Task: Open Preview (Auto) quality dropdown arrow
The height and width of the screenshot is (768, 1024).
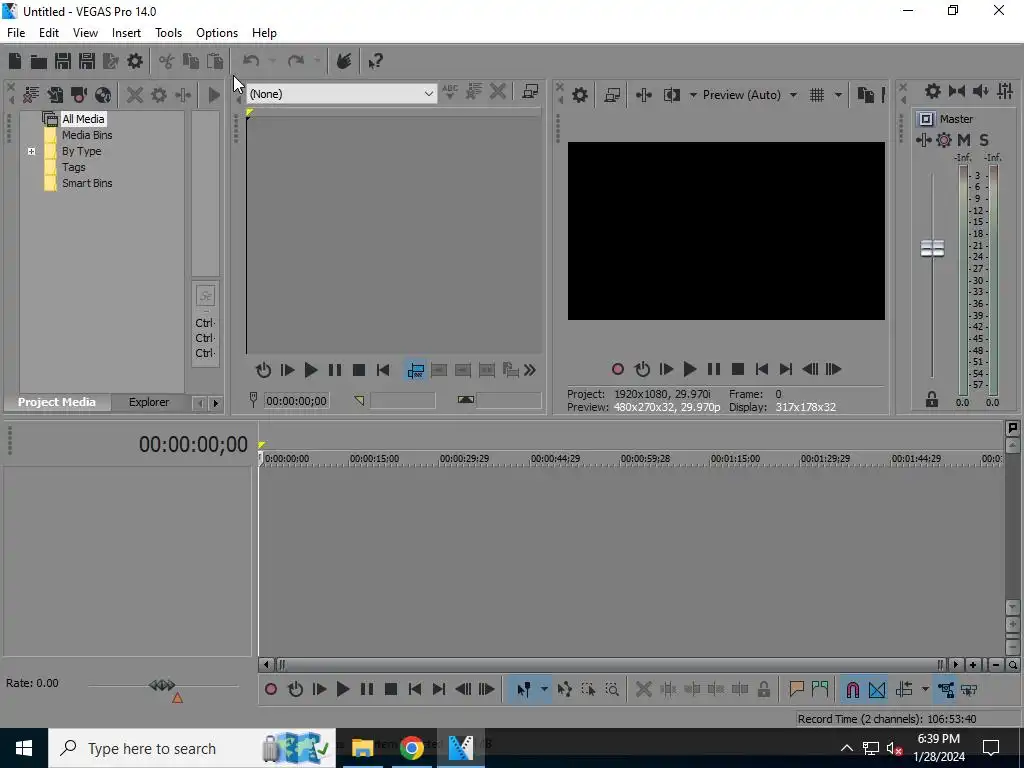Action: coord(793,95)
